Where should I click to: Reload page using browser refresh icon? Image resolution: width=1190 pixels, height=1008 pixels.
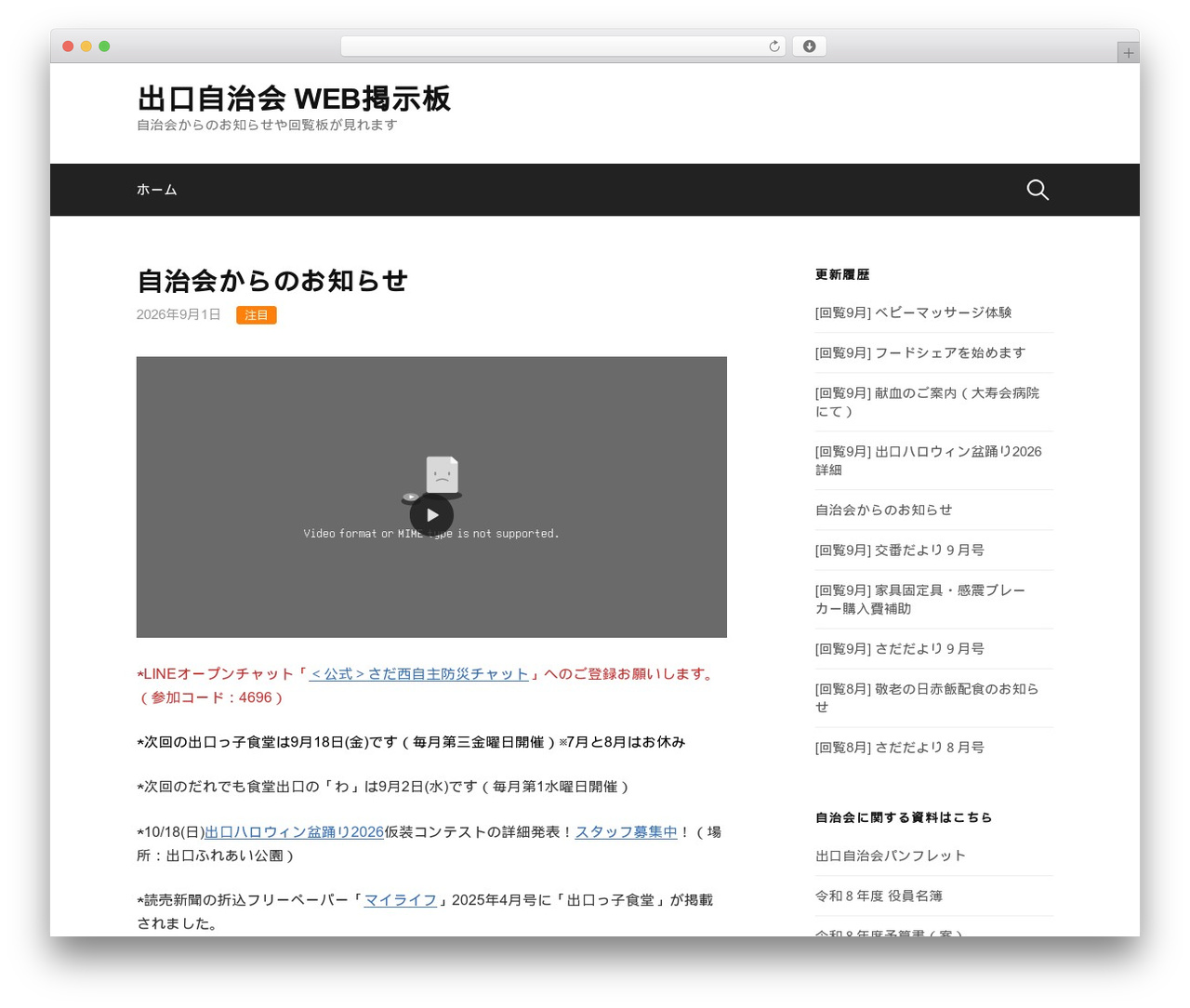773,46
